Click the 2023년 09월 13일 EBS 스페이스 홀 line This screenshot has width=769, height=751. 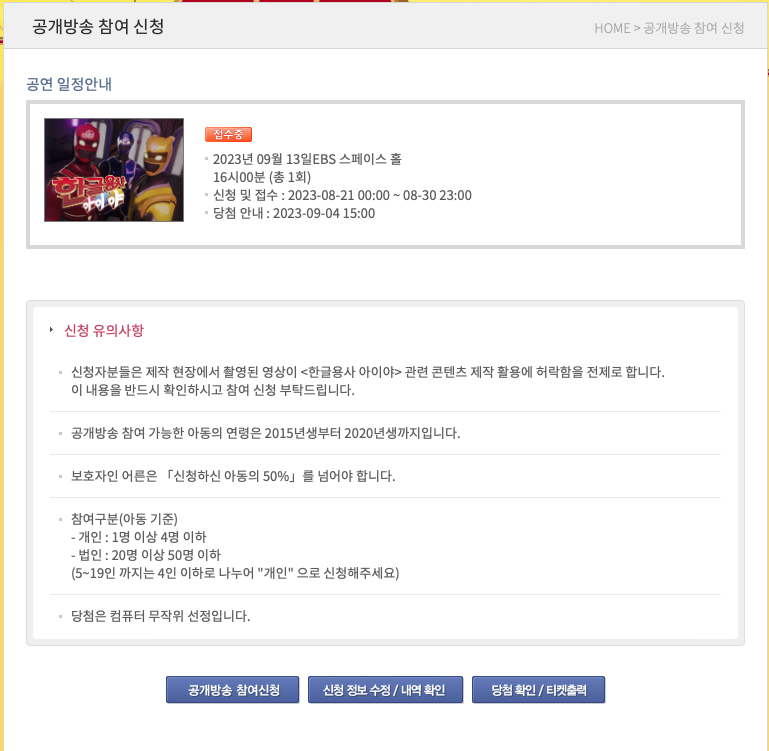(307, 159)
